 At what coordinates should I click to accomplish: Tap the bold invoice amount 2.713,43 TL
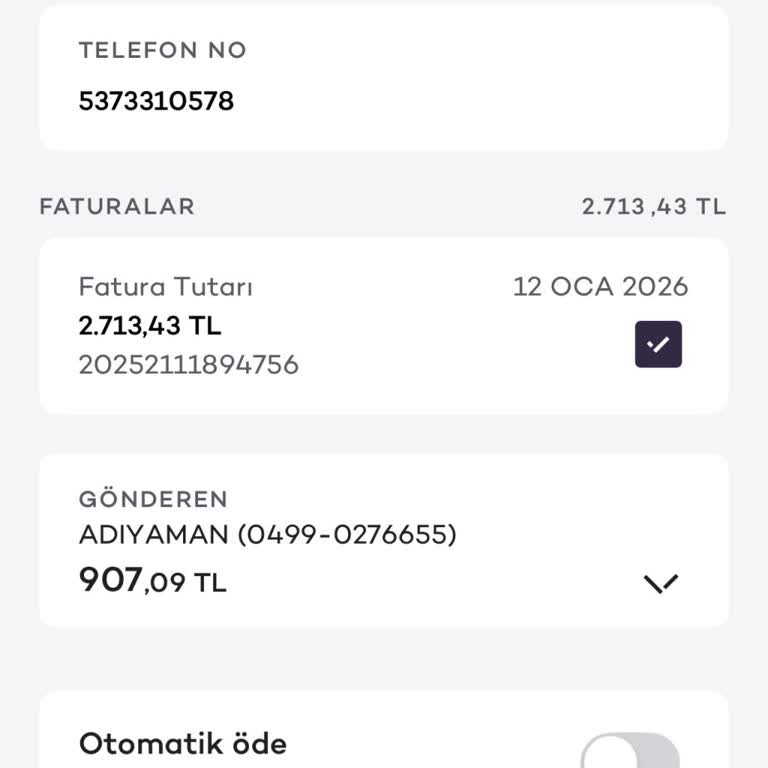point(150,325)
